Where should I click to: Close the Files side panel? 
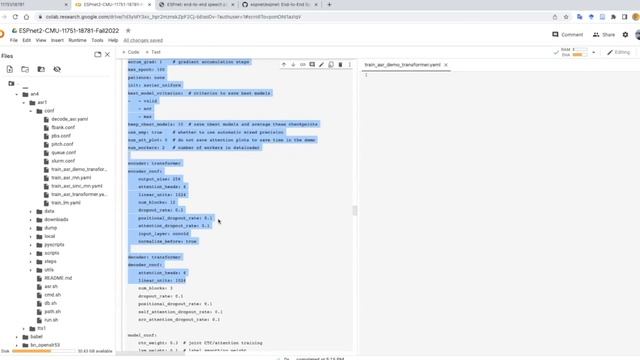[107, 54]
